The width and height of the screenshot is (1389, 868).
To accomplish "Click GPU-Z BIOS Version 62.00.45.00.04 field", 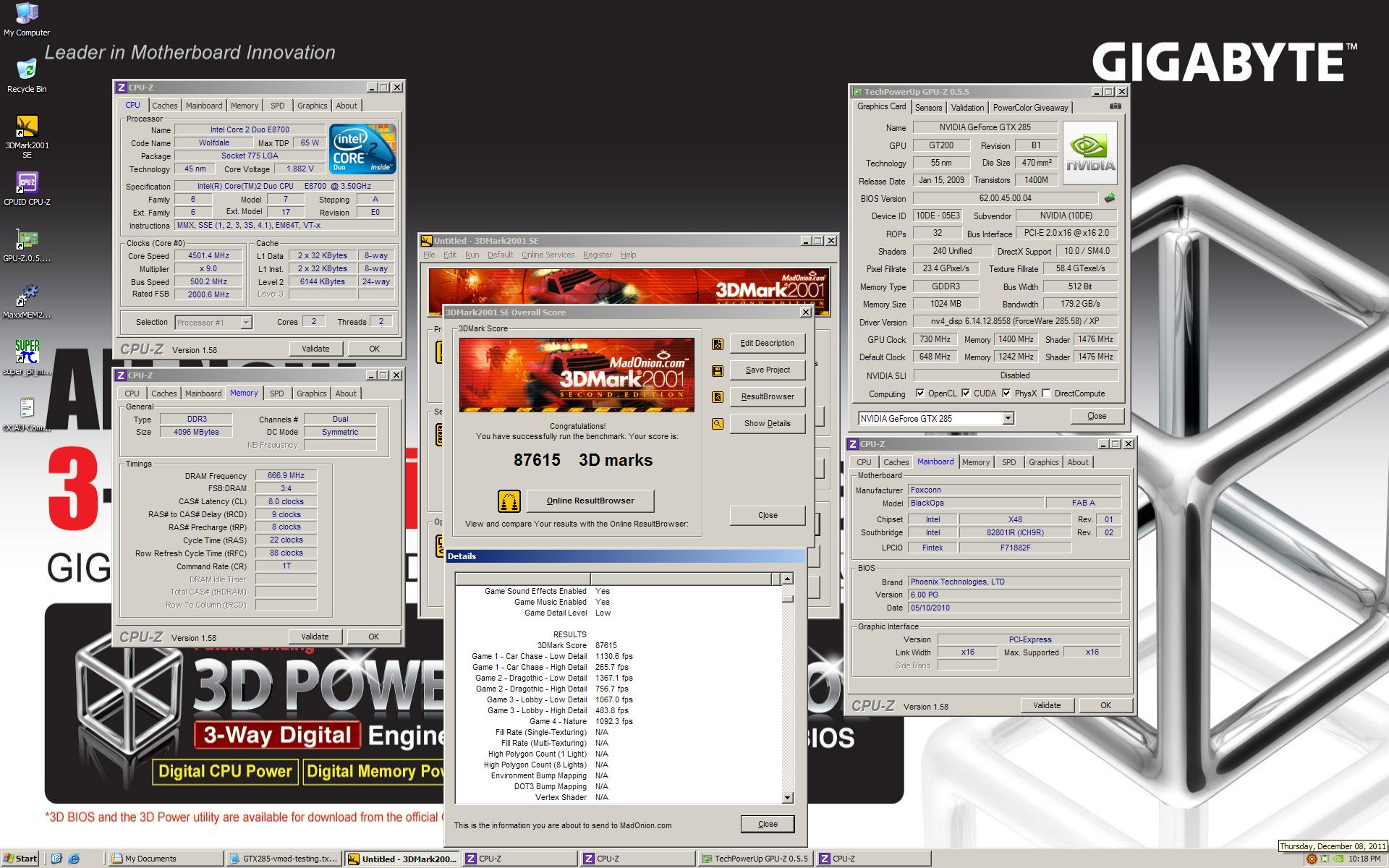I will tap(1006, 198).
